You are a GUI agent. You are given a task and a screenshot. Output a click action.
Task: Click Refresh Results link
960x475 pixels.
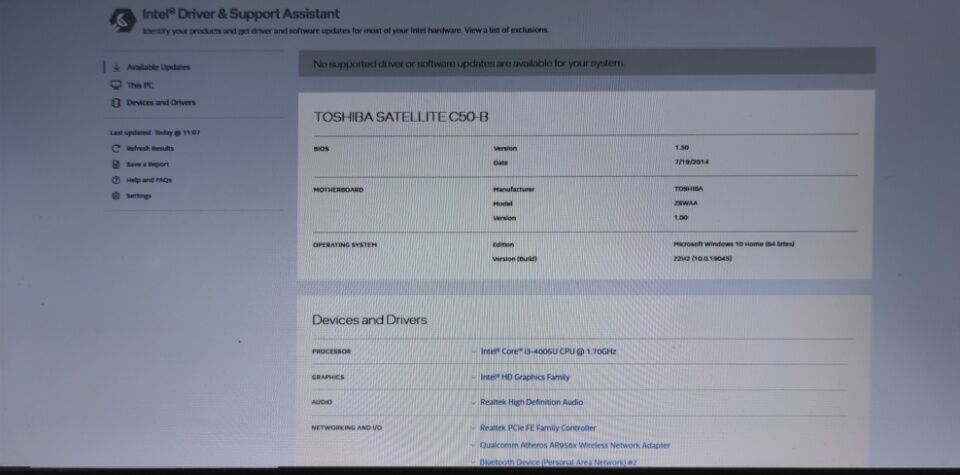(x=150, y=149)
